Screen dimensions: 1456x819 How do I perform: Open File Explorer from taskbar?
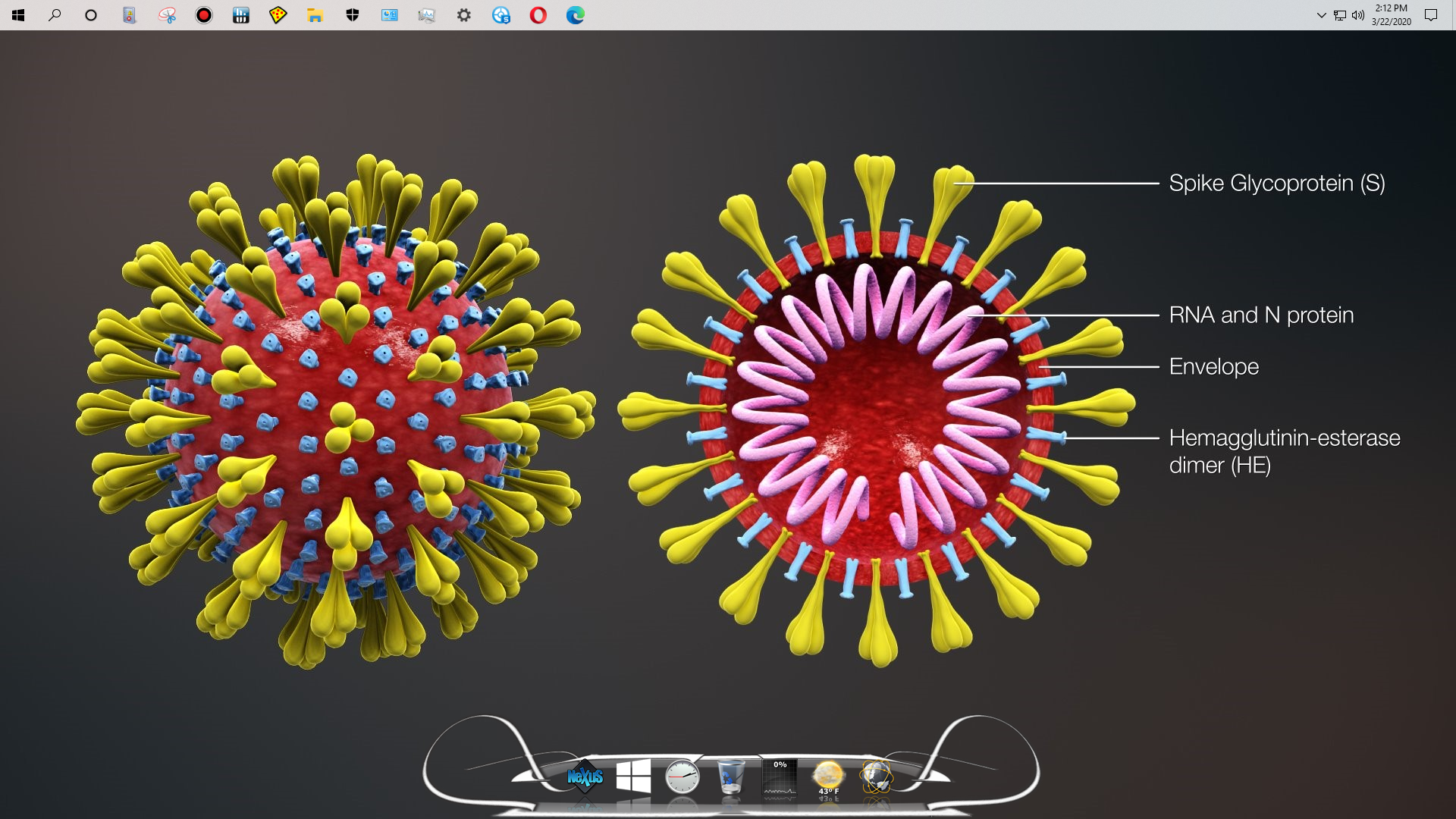(x=315, y=15)
